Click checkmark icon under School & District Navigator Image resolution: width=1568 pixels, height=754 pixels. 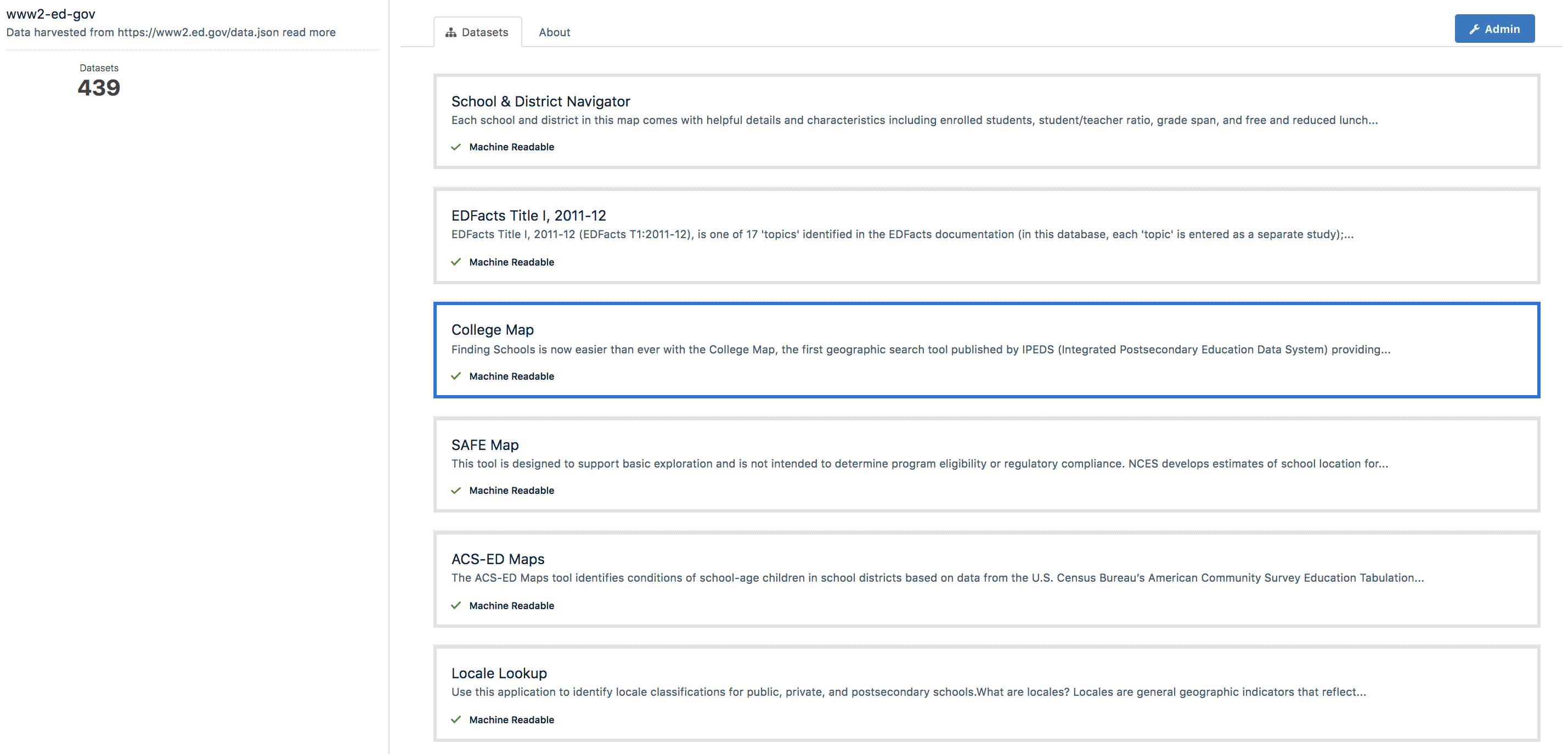click(456, 147)
